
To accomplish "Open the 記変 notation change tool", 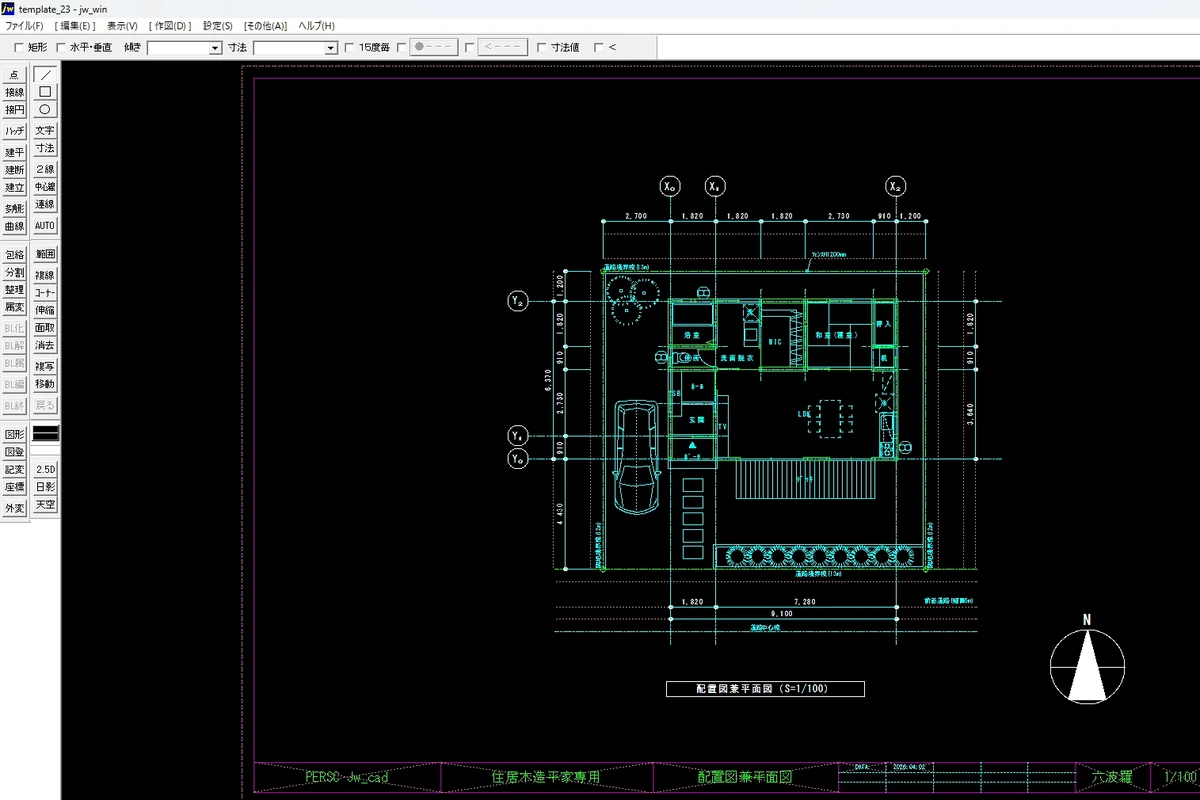I will (14, 469).
